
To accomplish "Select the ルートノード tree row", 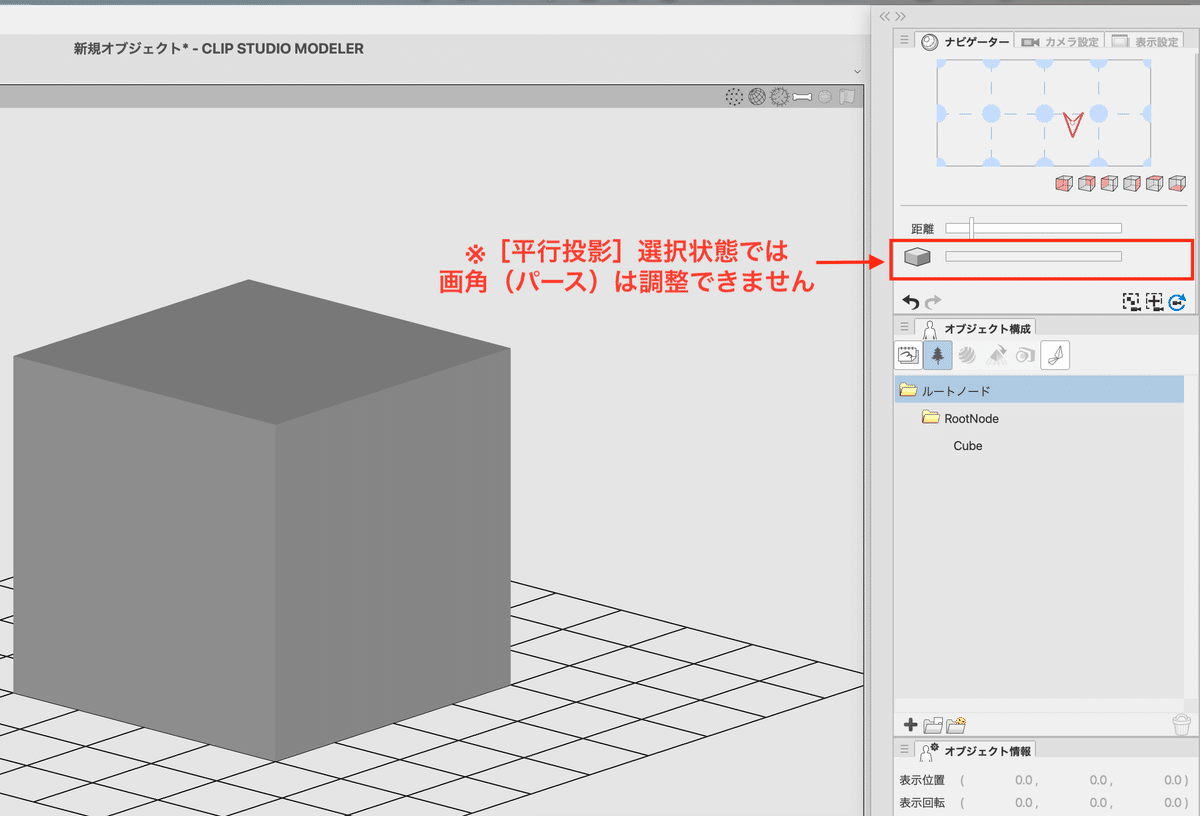I will click(x=1039, y=390).
